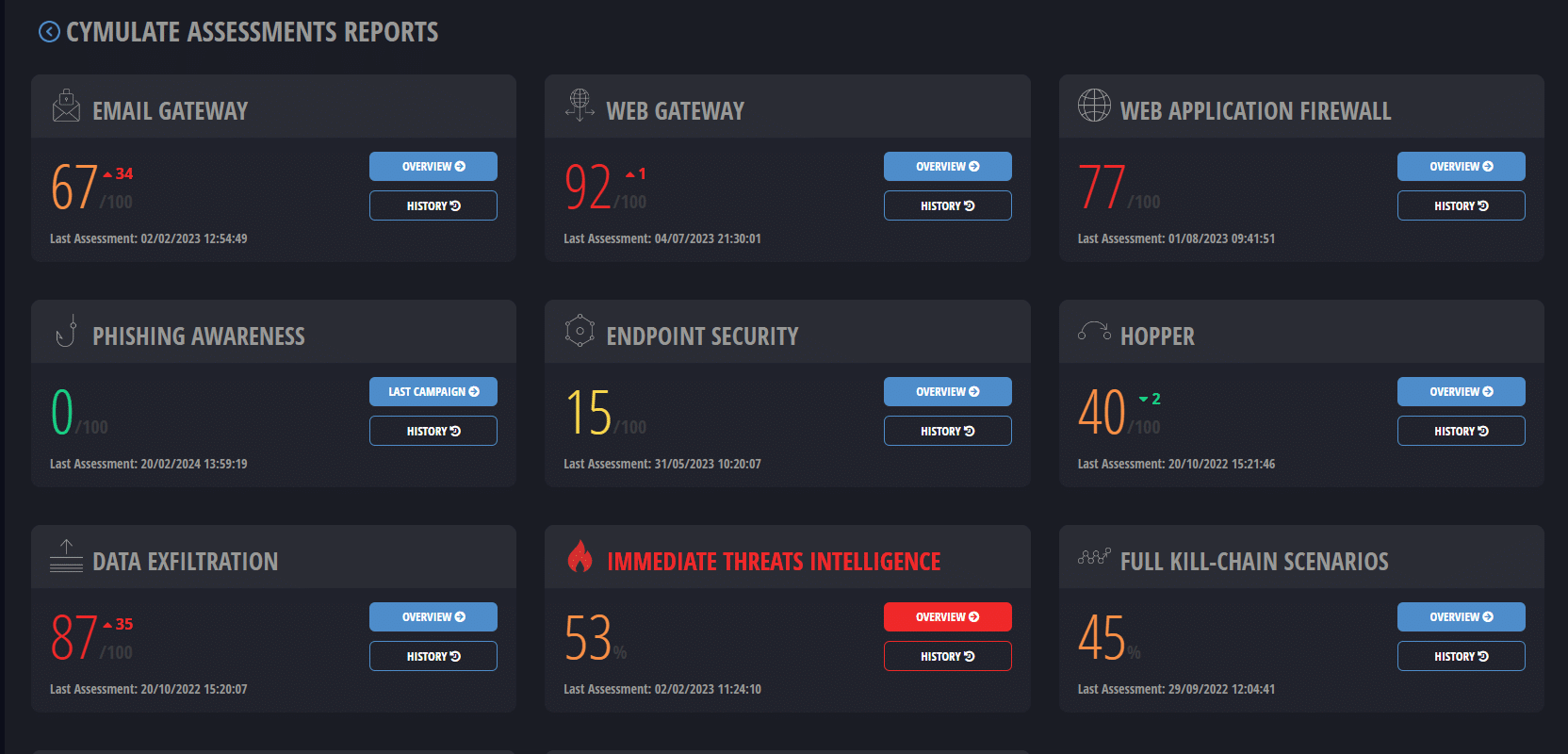Click the Email Gateway score 67
The width and height of the screenshot is (1568, 754).
coord(74,187)
